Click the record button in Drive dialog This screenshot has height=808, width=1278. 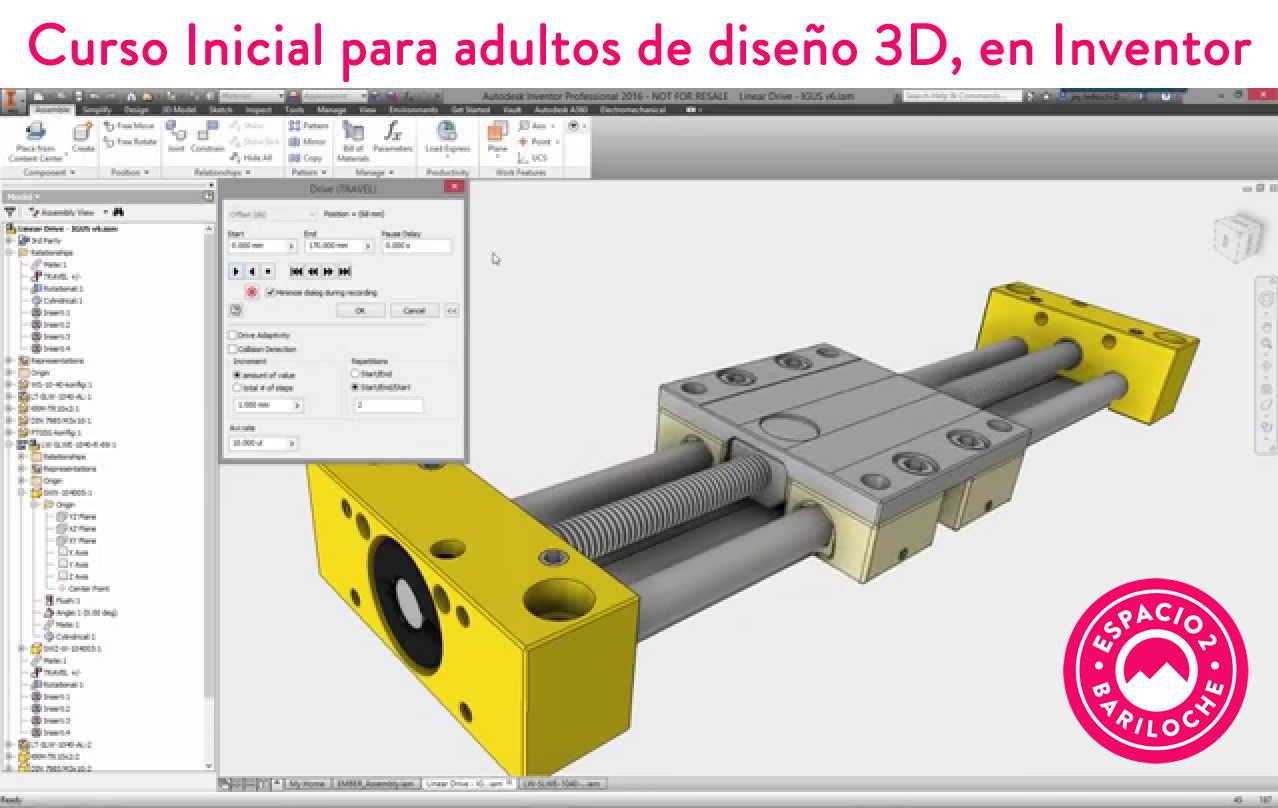tap(252, 292)
